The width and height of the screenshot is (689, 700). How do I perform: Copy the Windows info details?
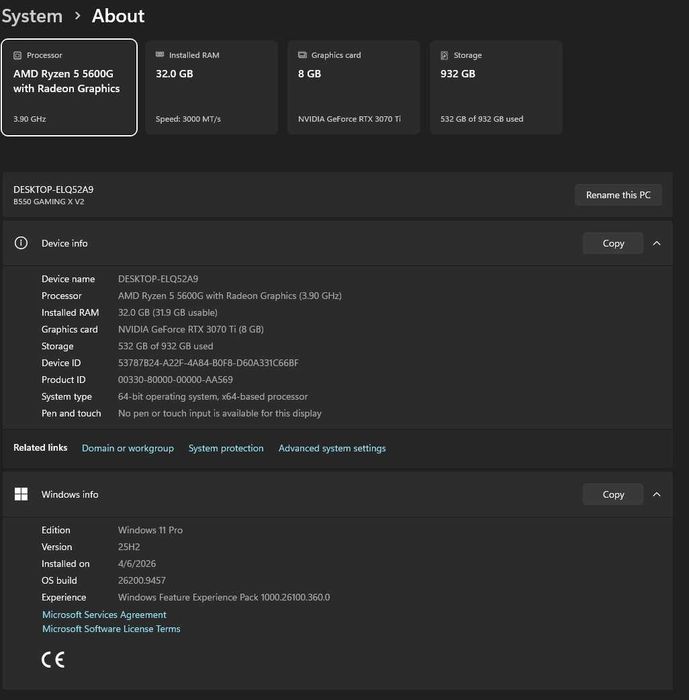tap(613, 495)
